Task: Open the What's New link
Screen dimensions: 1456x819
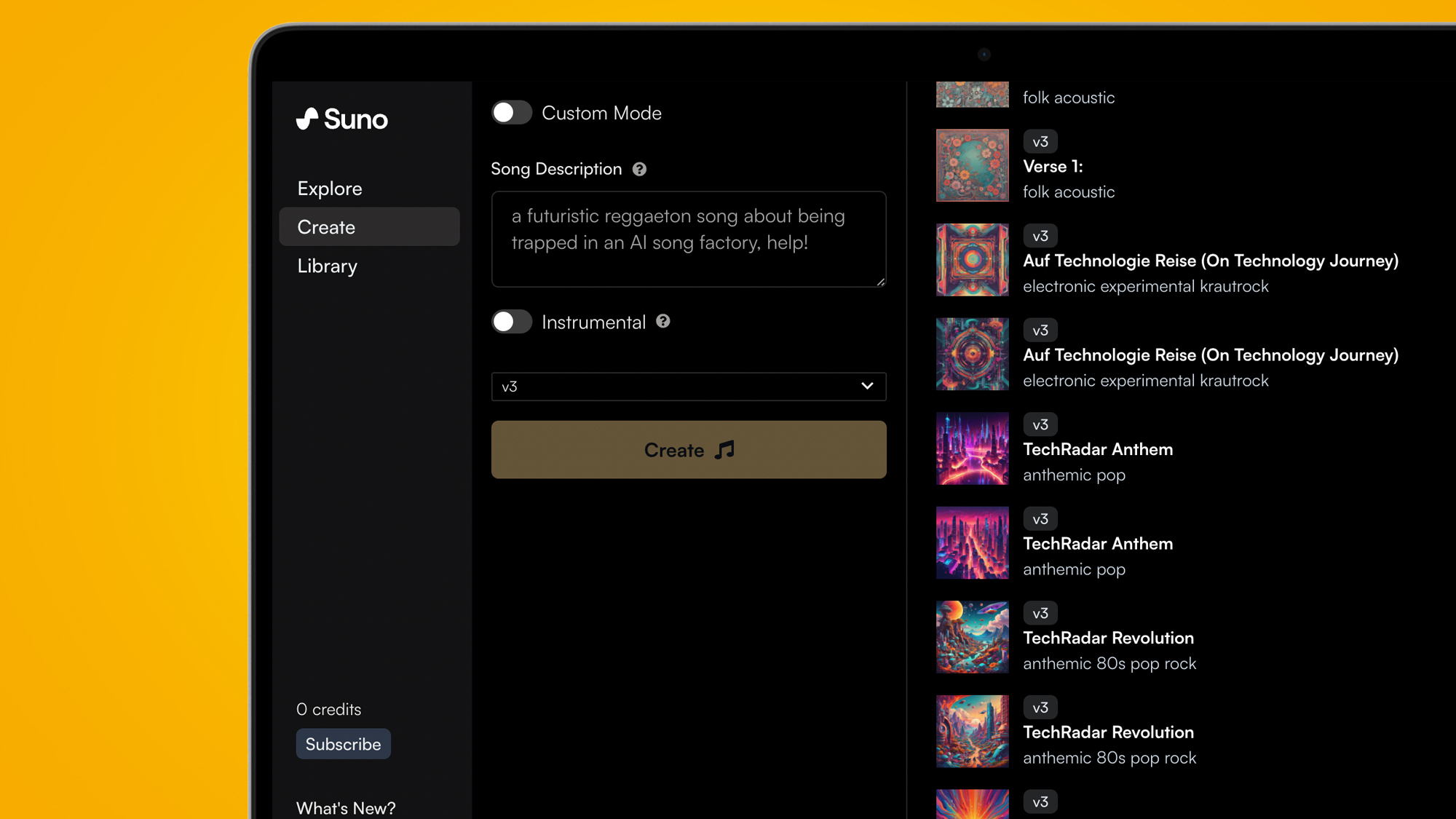Action: tap(346, 807)
